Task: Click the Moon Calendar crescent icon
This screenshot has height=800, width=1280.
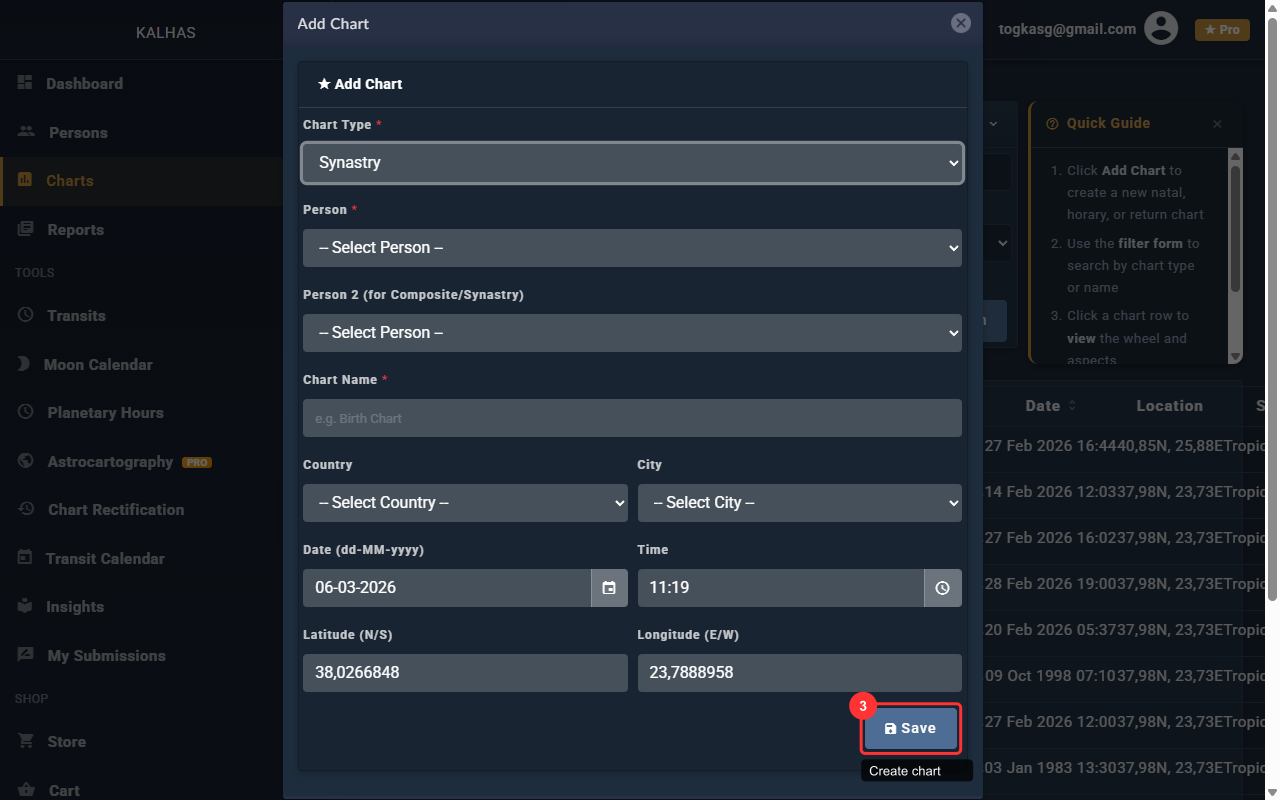Action: 24,364
